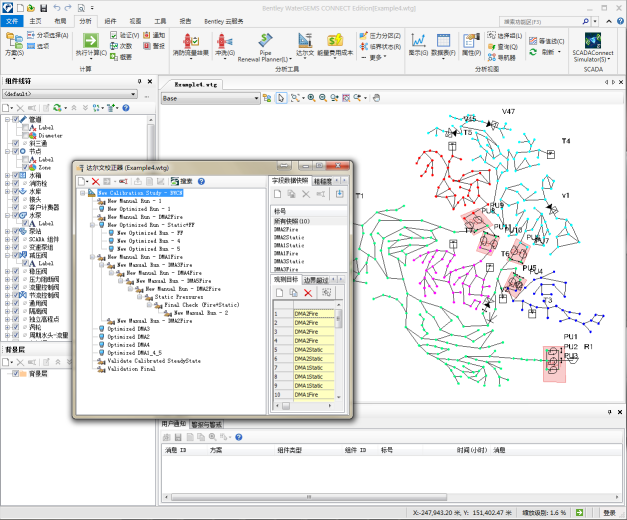Screen dimensions: 627x520
Task: Open the energy cost analysis icon
Action: [x=335, y=40]
